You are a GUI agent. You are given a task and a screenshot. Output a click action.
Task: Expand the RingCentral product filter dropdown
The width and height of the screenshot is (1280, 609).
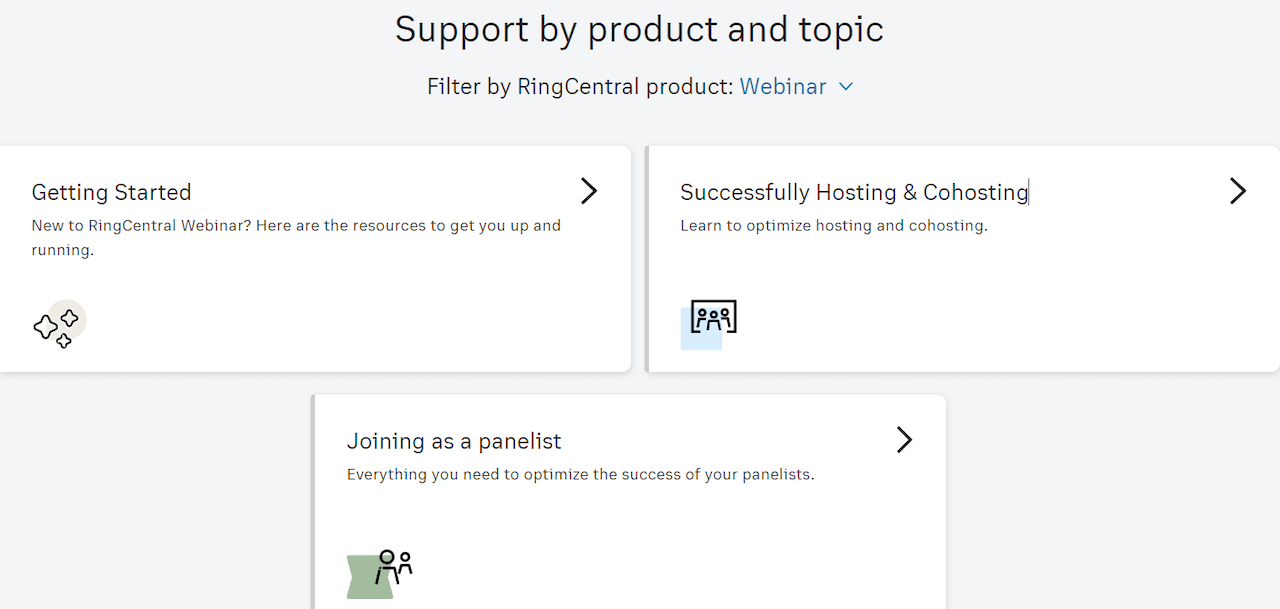pos(797,87)
